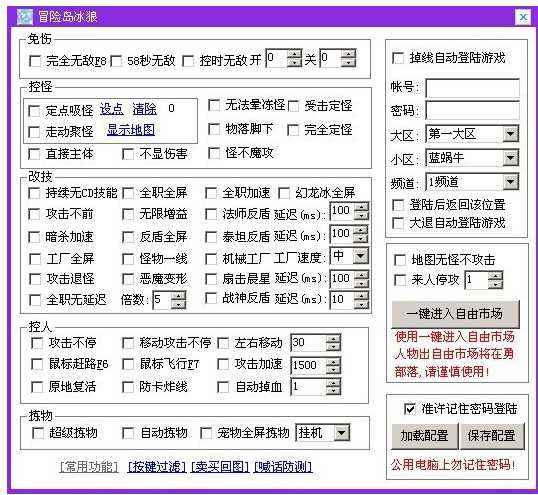Check 全职无延迟 option
The width and height of the screenshot is (538, 495).
pyautogui.click(x=35, y=300)
